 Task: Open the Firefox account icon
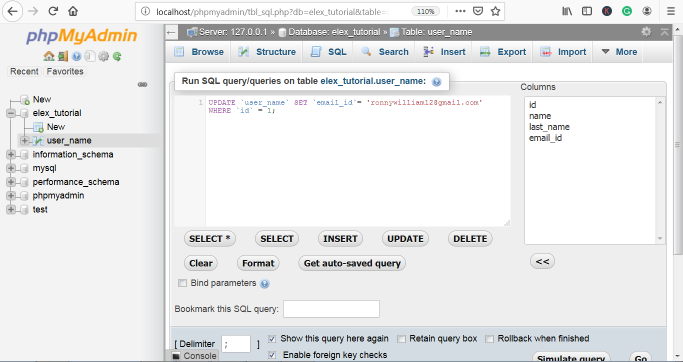647,11
